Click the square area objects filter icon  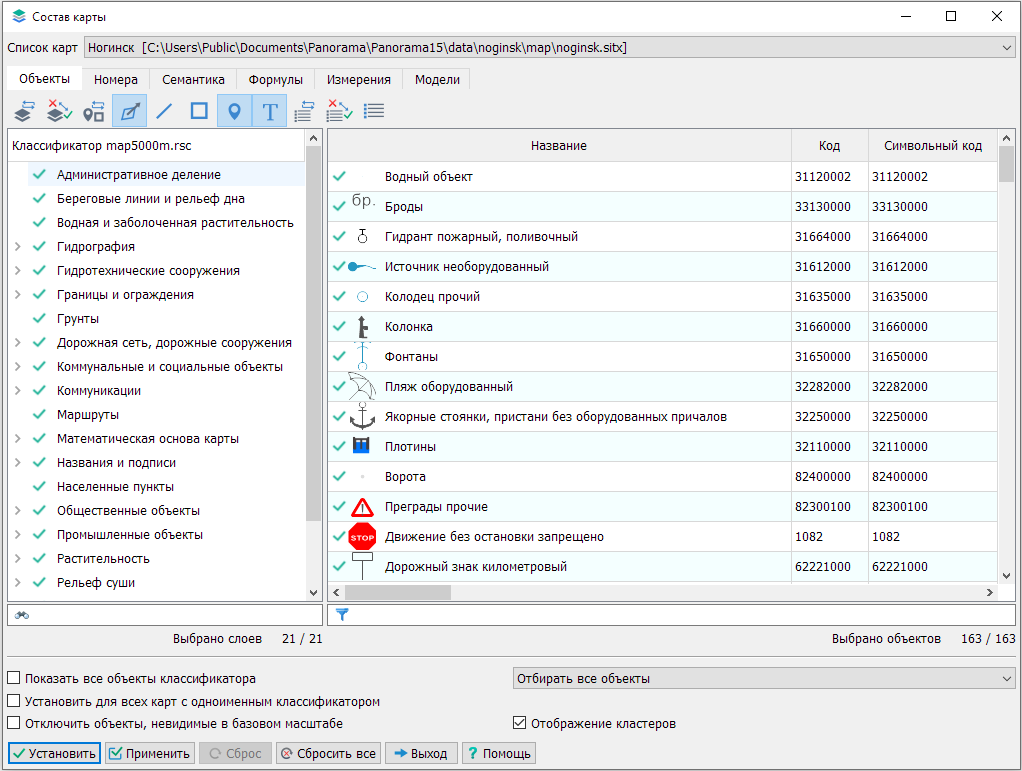(x=199, y=111)
